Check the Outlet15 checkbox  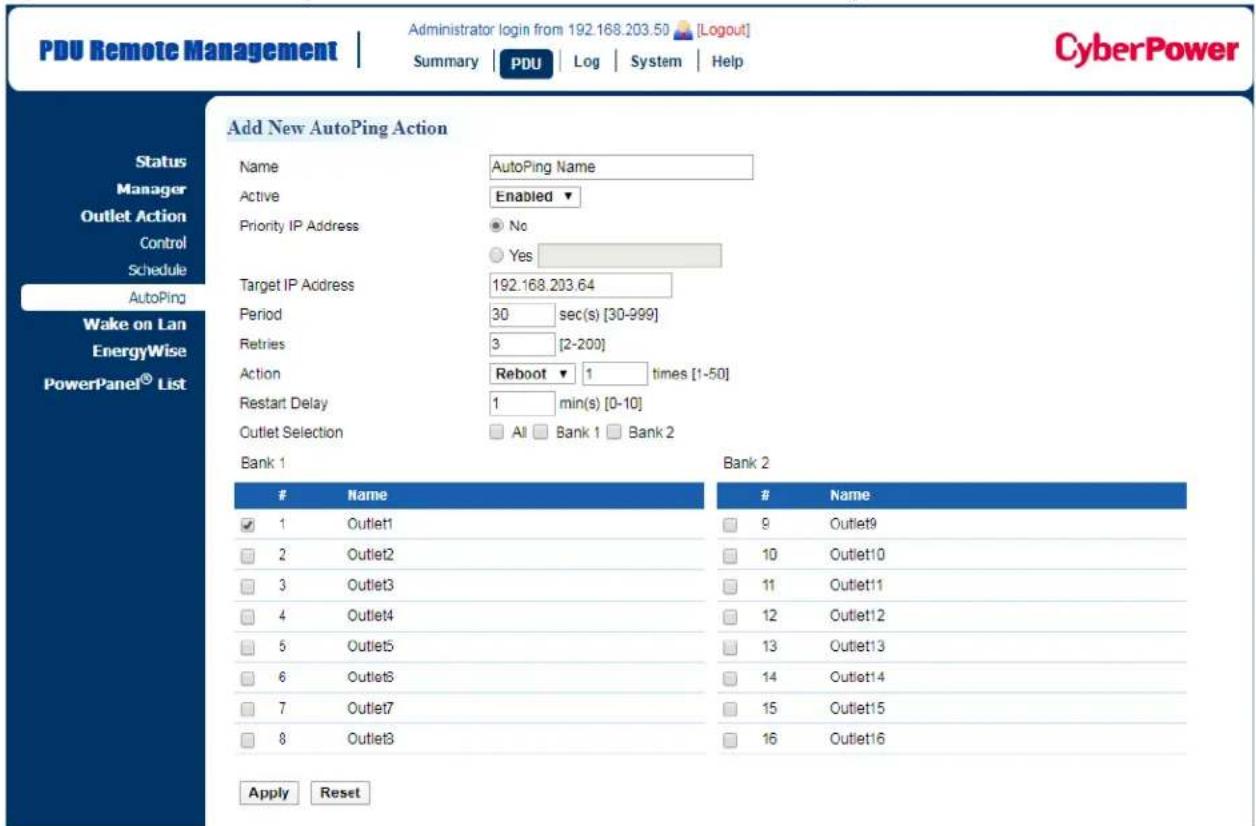click(x=731, y=710)
